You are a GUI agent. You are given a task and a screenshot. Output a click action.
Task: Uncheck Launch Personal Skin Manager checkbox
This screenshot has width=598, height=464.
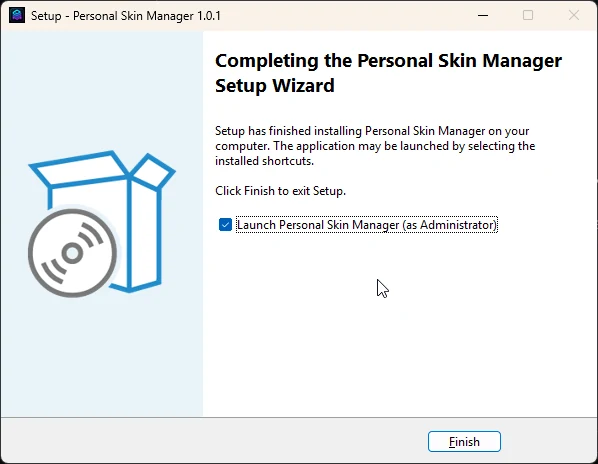point(225,225)
